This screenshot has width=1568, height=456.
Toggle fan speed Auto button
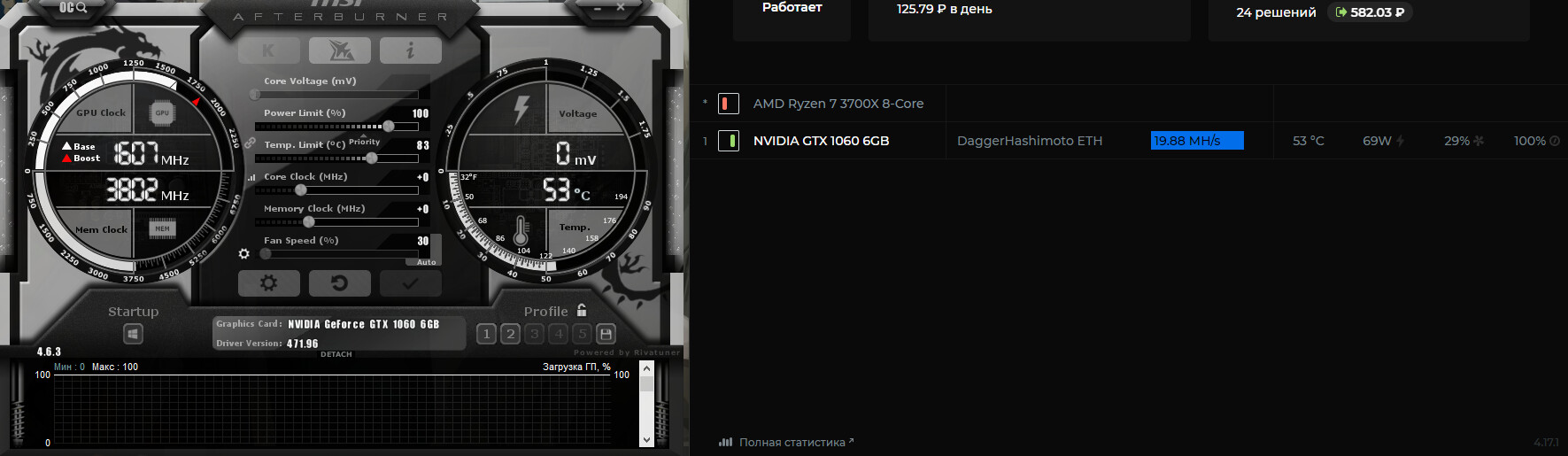pos(427,262)
